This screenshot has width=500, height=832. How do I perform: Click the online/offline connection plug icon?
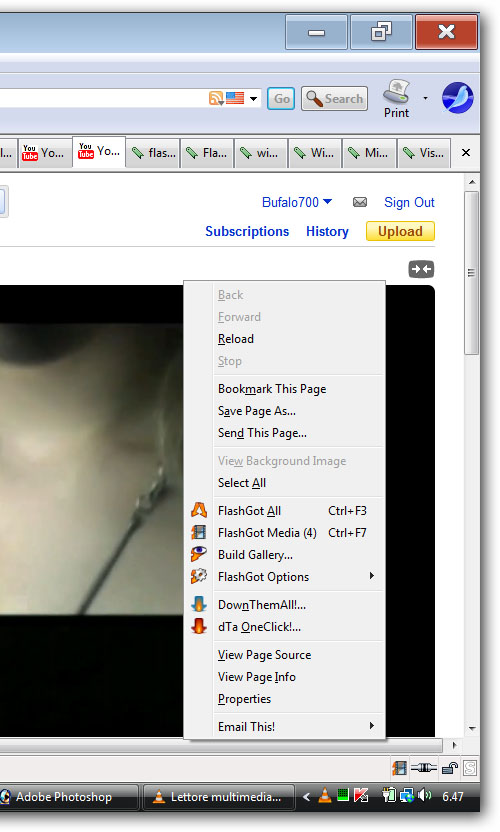pyautogui.click(x=424, y=768)
